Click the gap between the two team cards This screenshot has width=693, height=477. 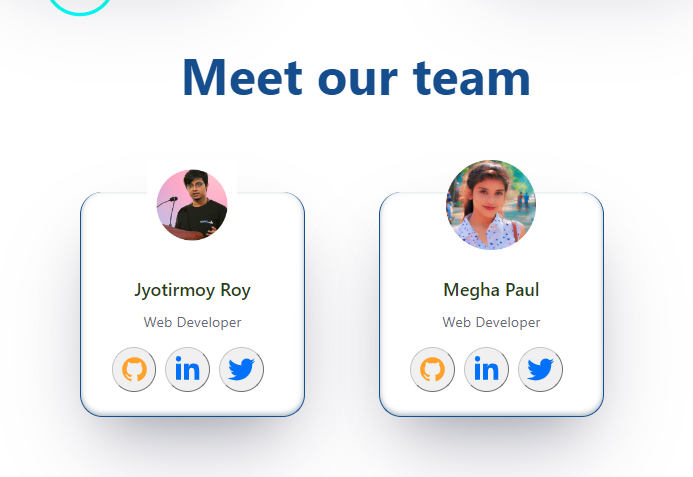tap(342, 304)
